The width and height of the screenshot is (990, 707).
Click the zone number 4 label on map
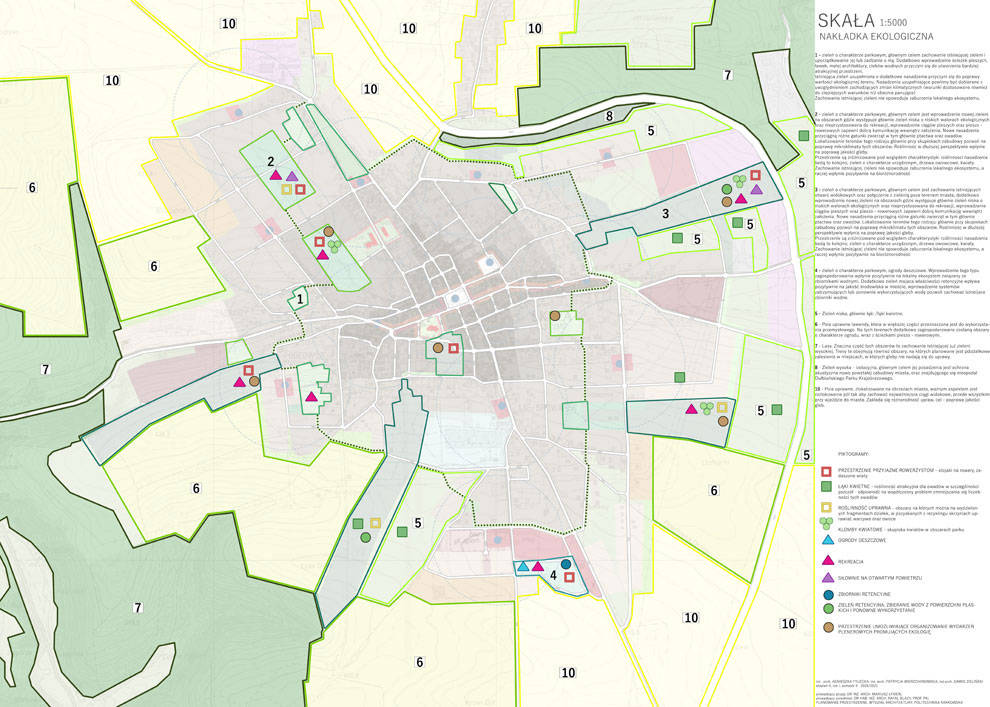click(552, 574)
